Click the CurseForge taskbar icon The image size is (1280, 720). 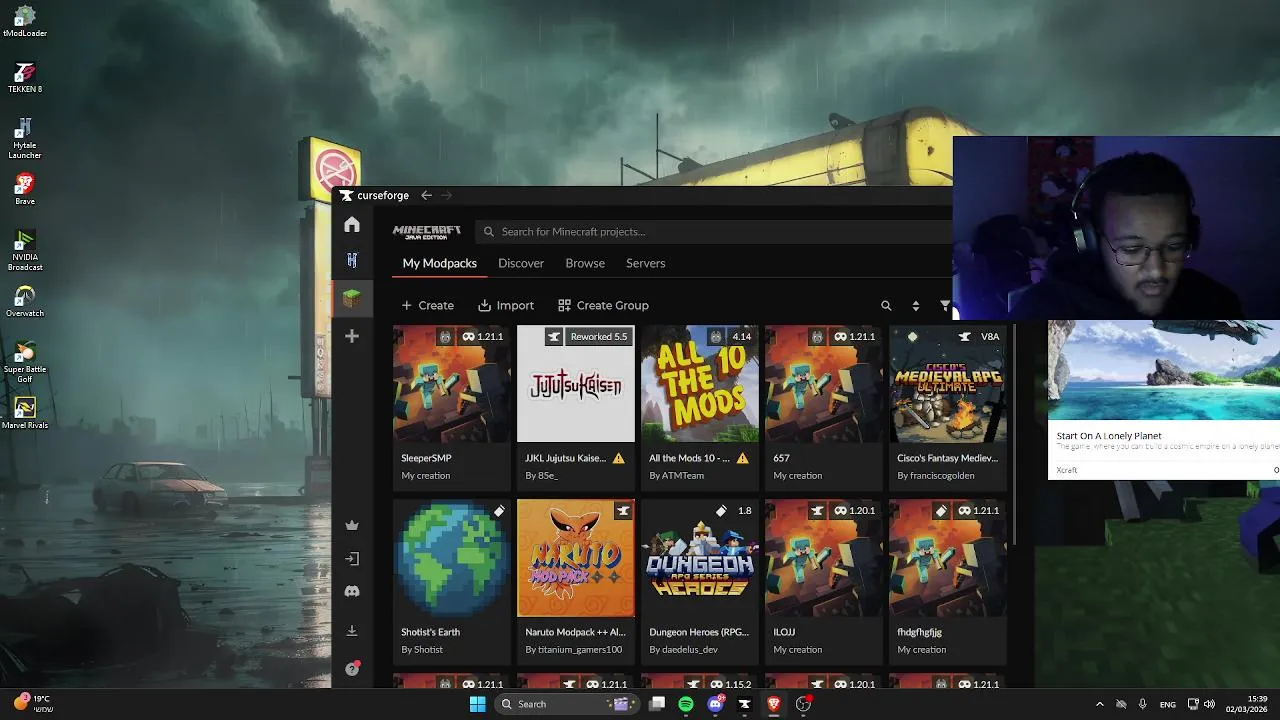tap(744, 704)
